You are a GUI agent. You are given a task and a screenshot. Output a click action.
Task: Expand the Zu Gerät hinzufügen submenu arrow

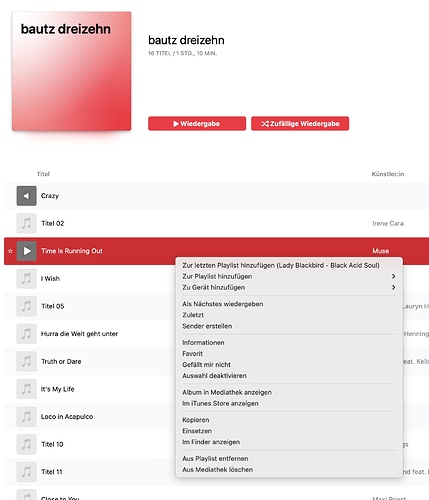coord(394,287)
